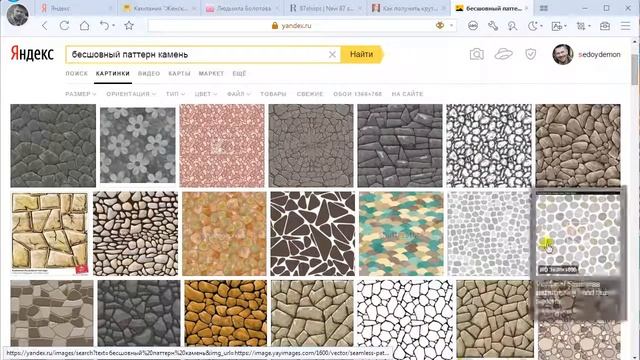Switch to the ПОИСК search tab
Viewport: 640px width, 360px height.
[x=77, y=73]
